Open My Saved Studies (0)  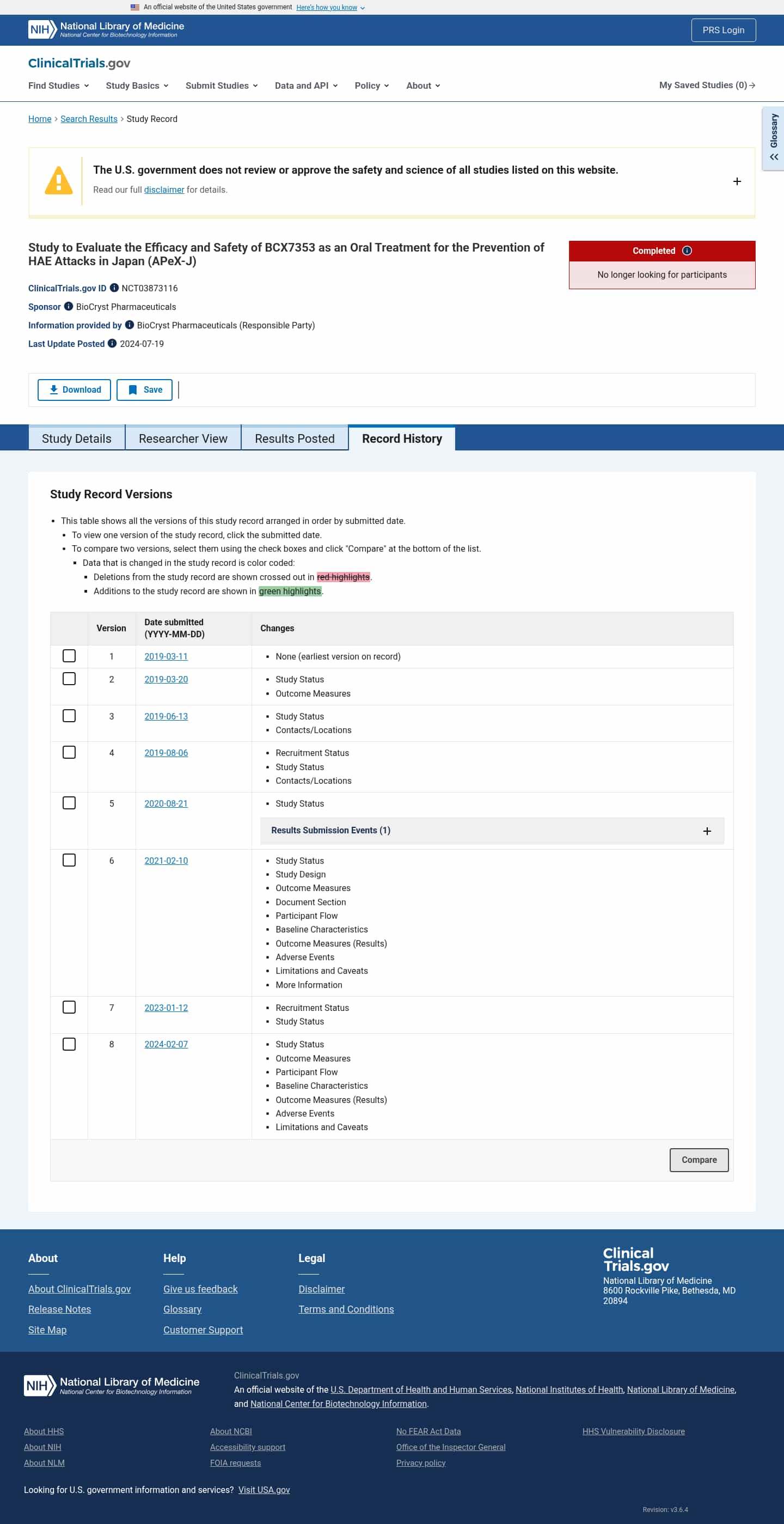click(707, 85)
